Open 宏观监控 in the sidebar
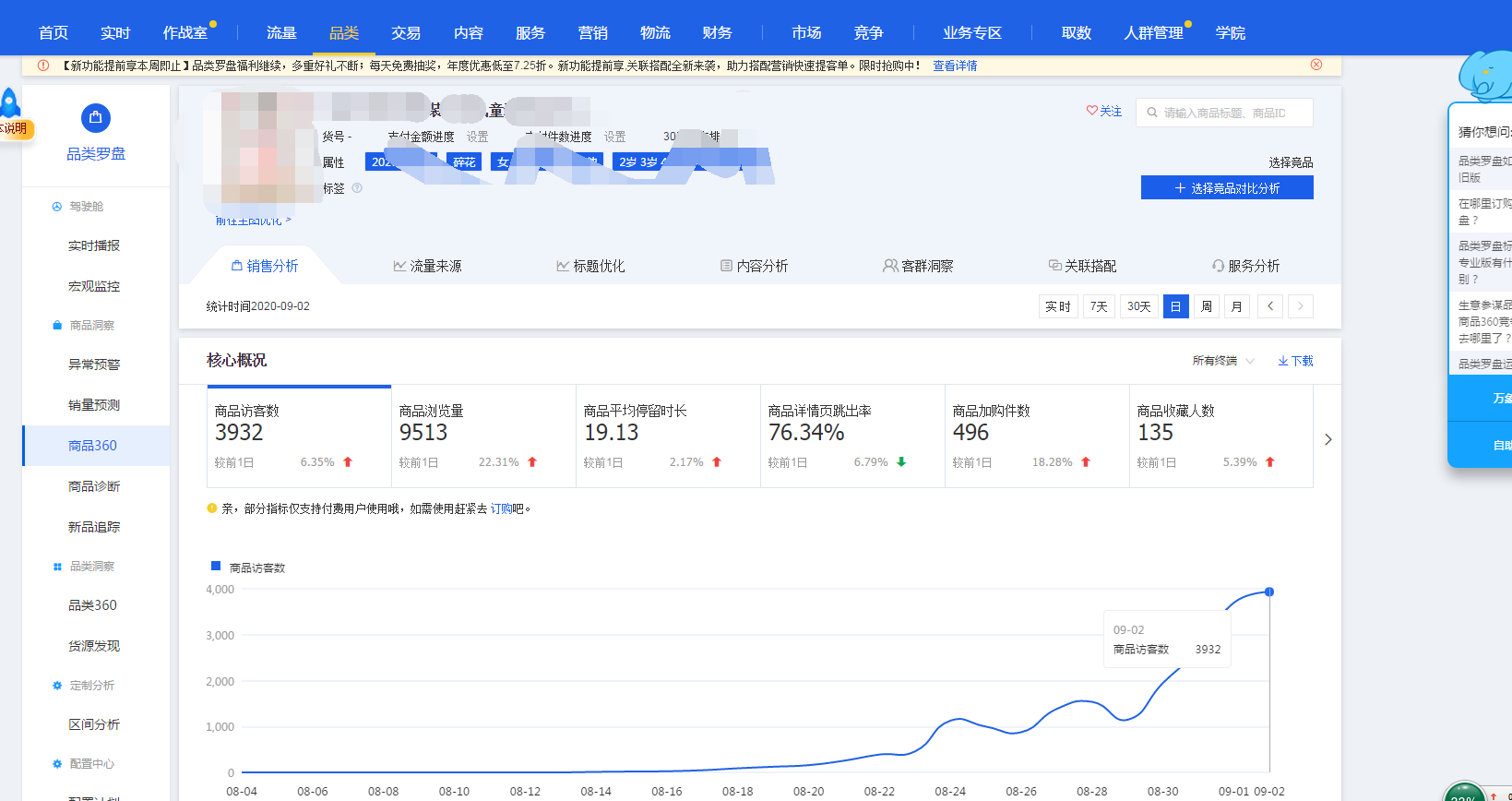Screen dimensions: 1512x801 (94, 286)
